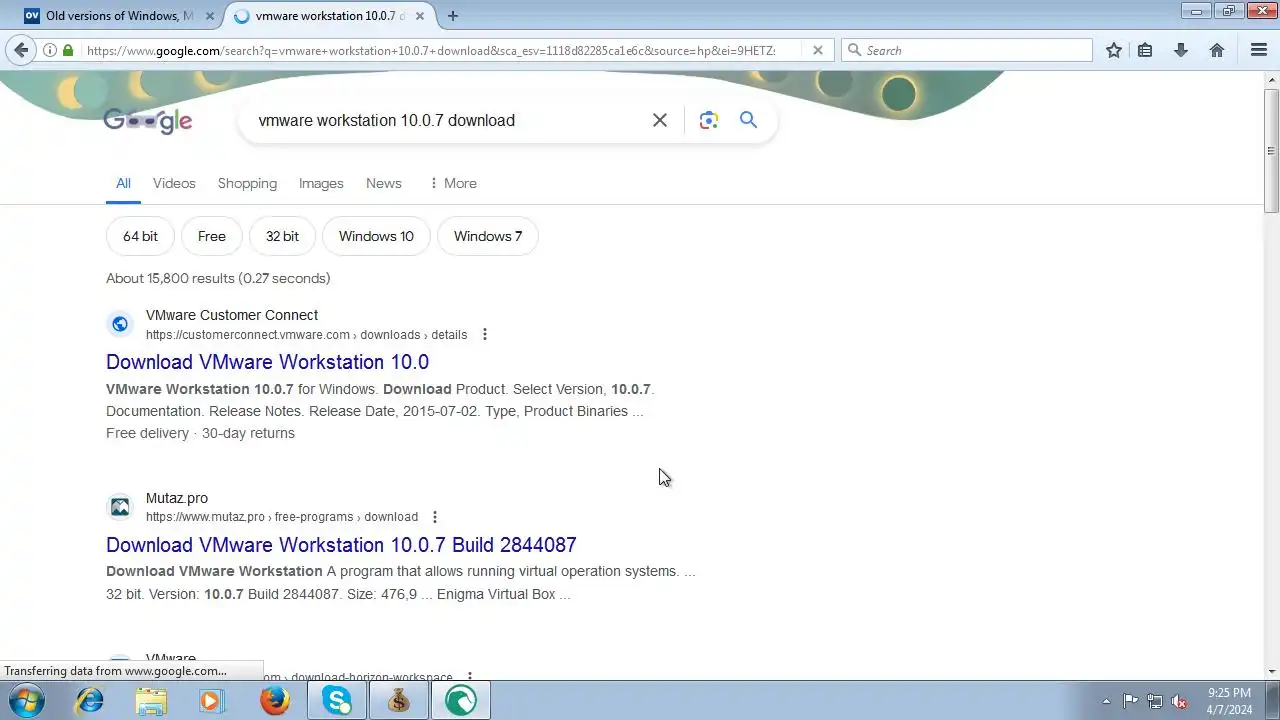
Task: Switch to Videos results tab
Action: point(174,183)
